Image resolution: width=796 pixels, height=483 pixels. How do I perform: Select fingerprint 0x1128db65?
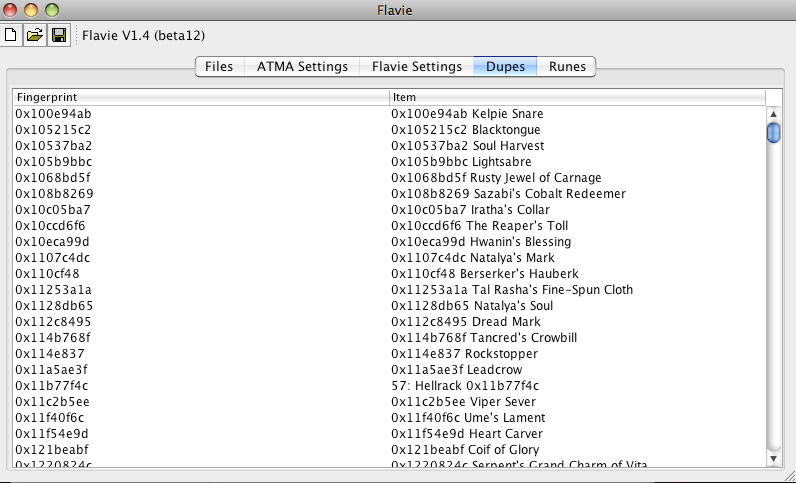click(x=54, y=306)
